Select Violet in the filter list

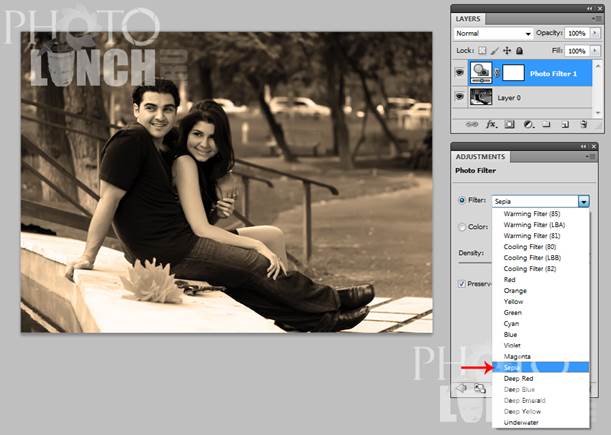pyautogui.click(x=540, y=345)
